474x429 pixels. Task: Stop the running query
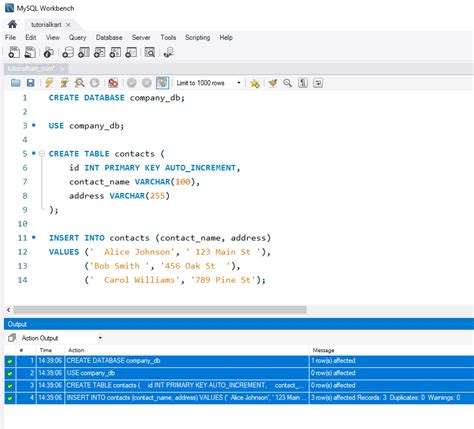(x=95, y=83)
